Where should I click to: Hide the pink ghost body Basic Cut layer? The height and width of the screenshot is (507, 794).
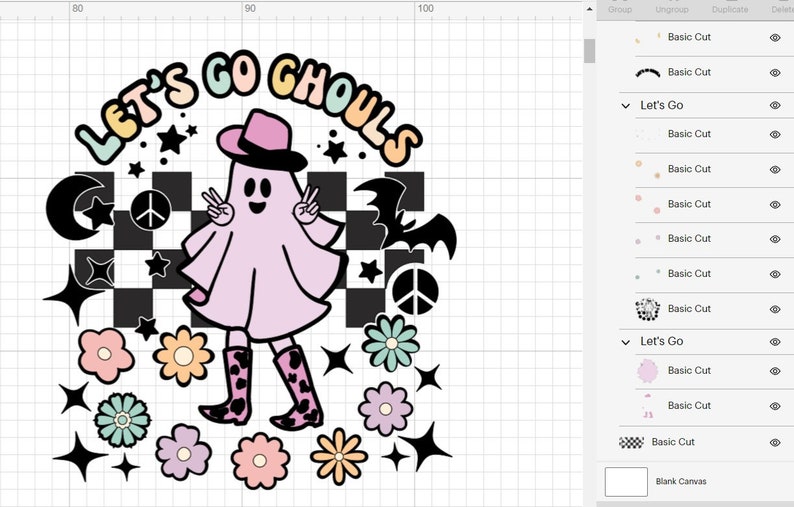tap(775, 371)
